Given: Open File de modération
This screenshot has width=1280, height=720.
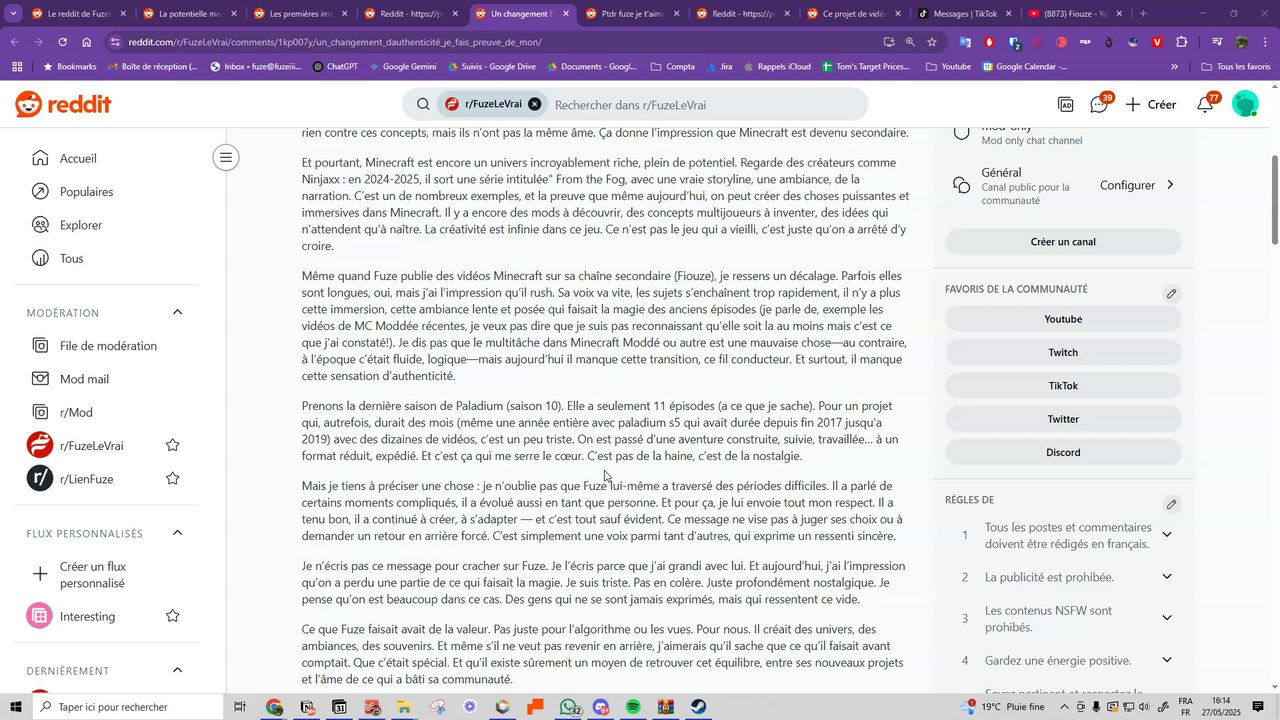Looking at the screenshot, I should 106,345.
